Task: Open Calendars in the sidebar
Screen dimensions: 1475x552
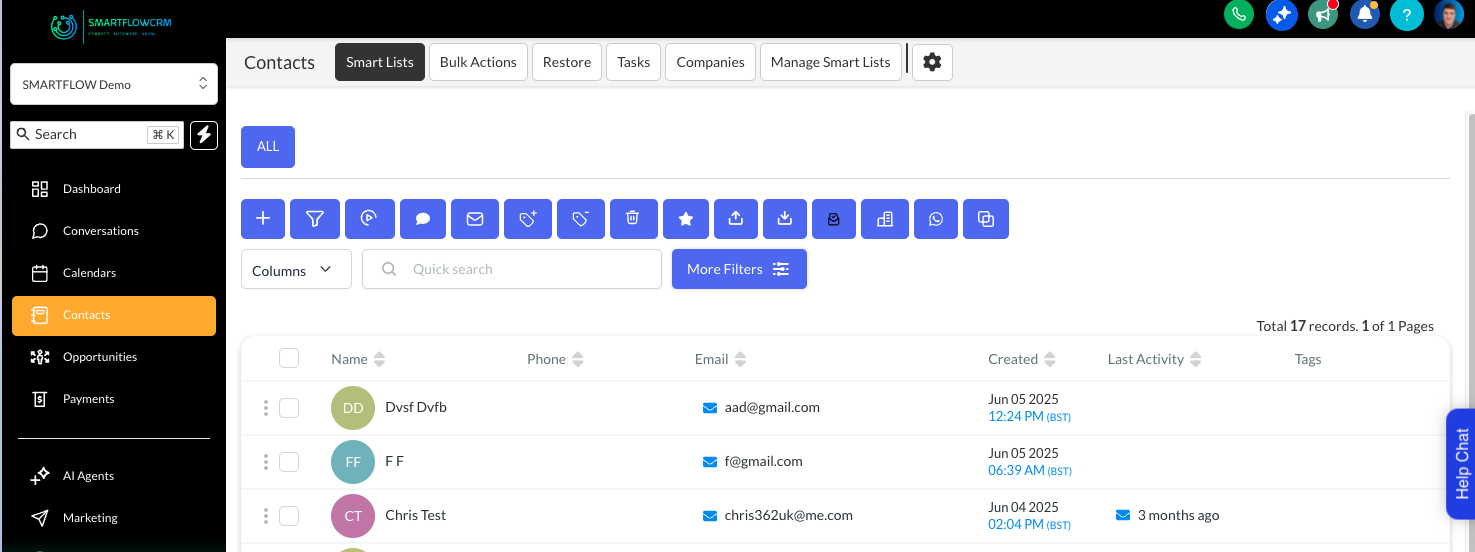Action: coord(114,273)
